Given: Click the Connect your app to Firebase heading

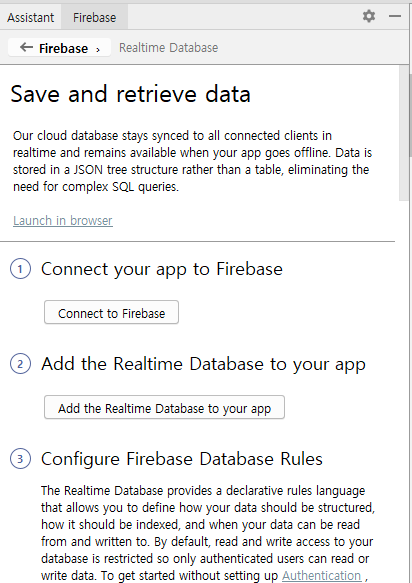Looking at the screenshot, I should coord(162,269).
